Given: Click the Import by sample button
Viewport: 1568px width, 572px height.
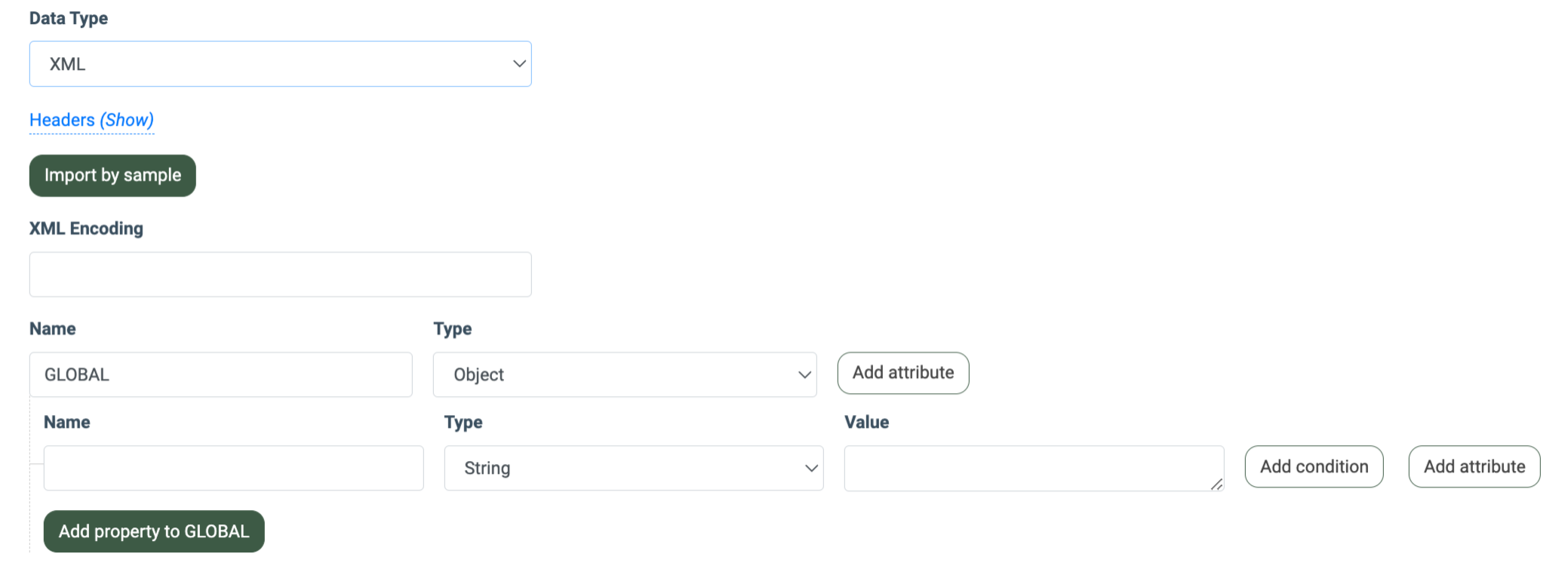Looking at the screenshot, I should 112,175.
